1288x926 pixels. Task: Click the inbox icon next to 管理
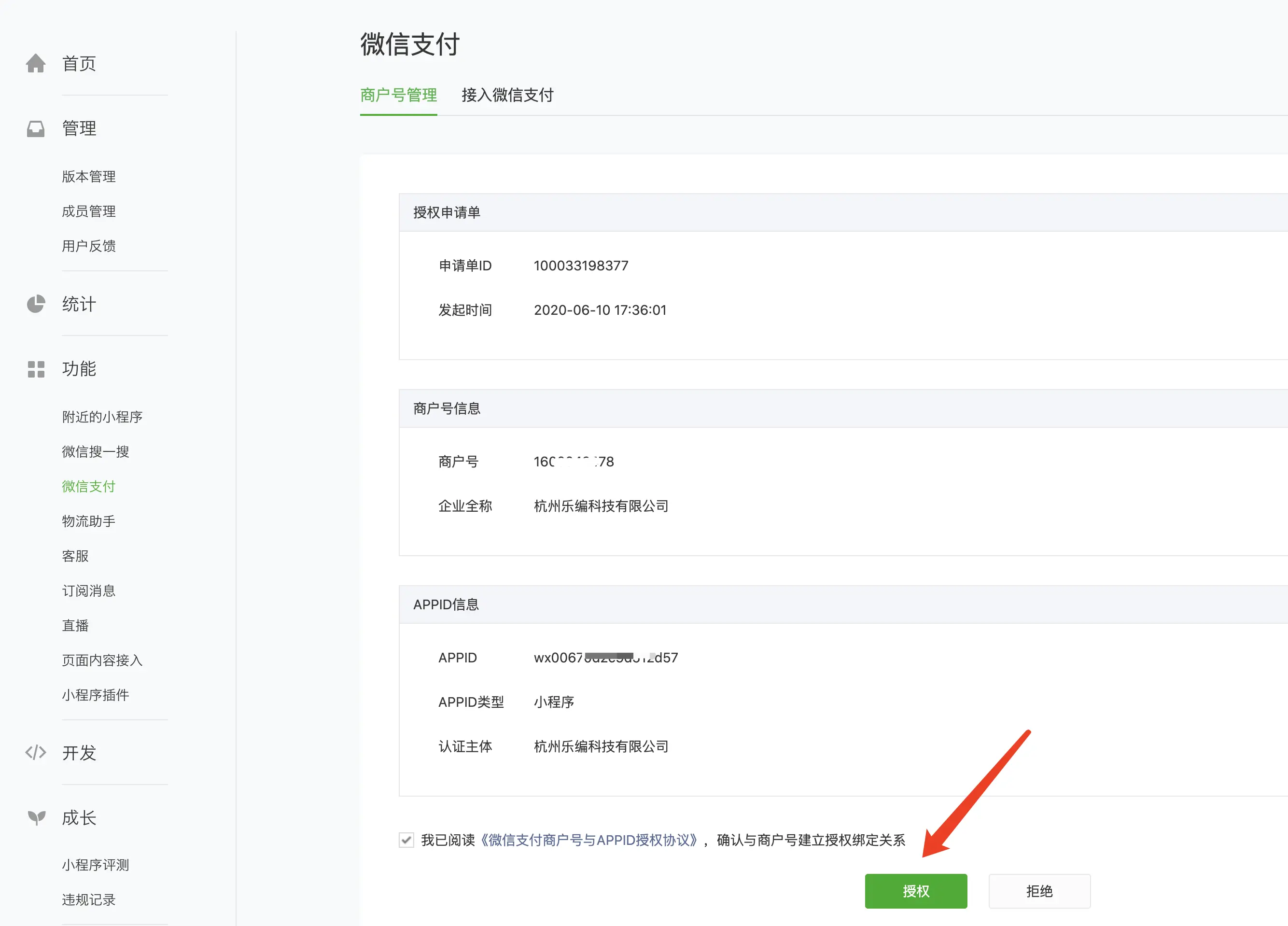click(x=36, y=129)
